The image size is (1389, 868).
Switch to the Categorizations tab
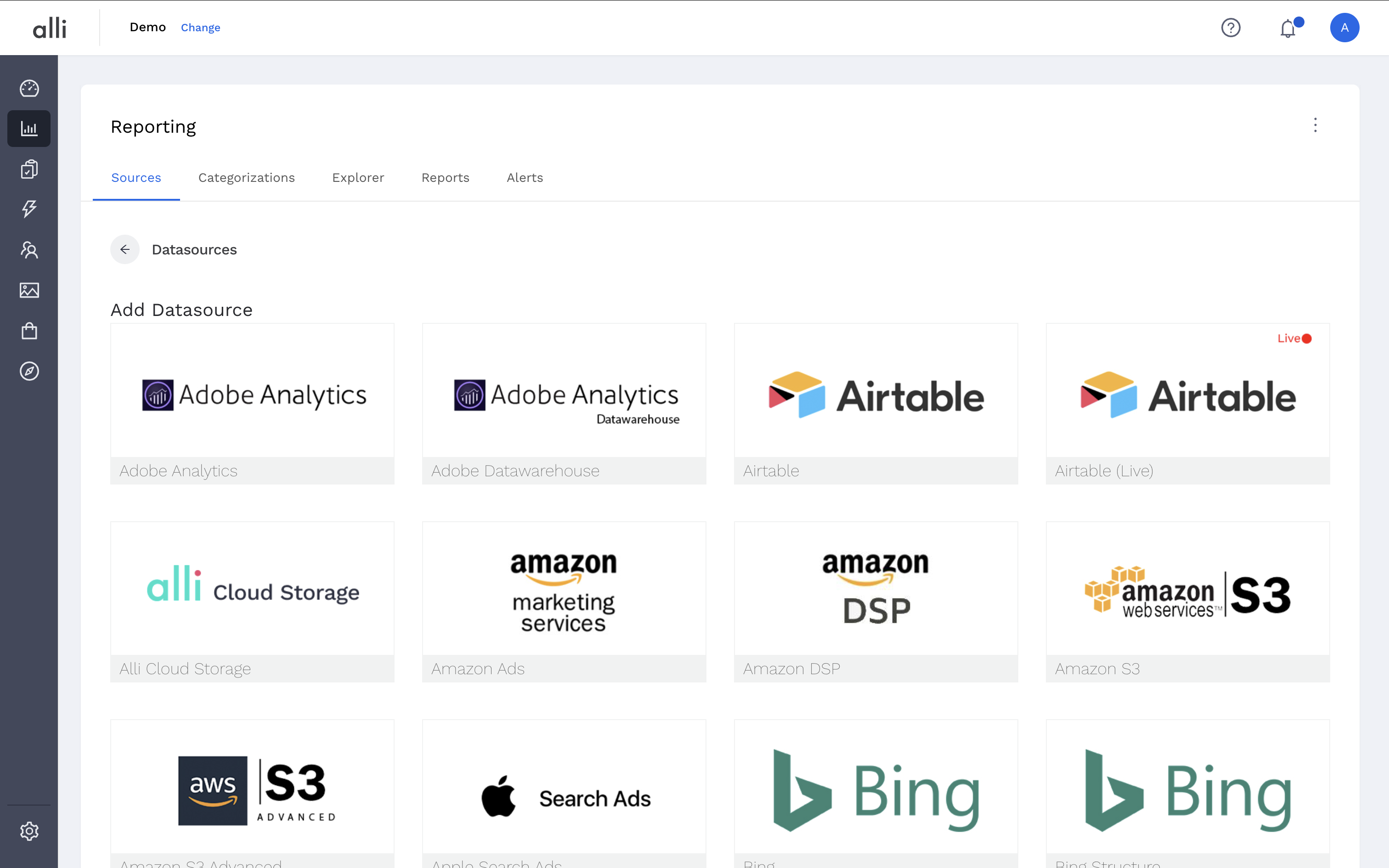pyautogui.click(x=246, y=178)
